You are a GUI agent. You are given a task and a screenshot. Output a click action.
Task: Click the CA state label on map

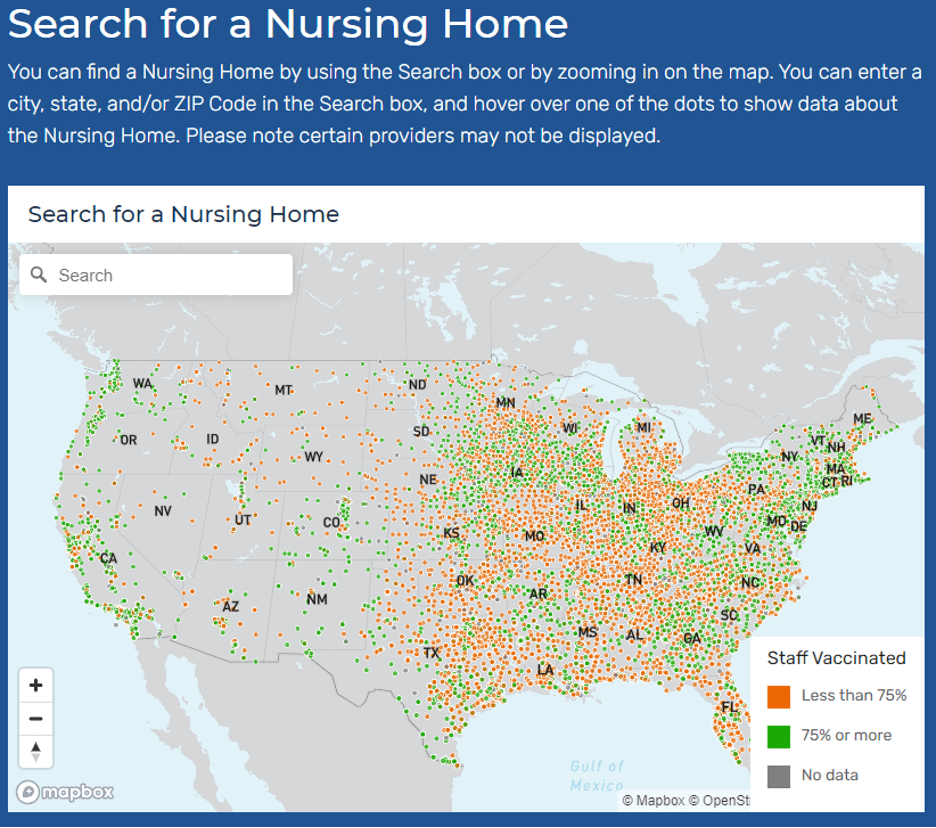pos(108,559)
